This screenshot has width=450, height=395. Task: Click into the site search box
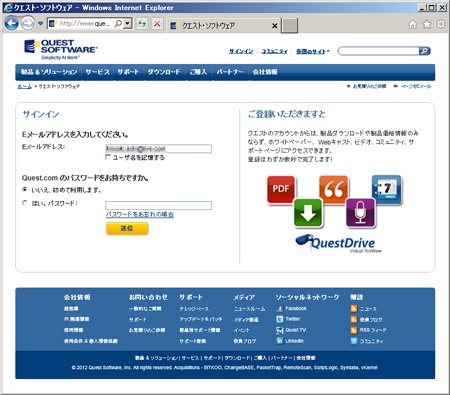click(378, 51)
